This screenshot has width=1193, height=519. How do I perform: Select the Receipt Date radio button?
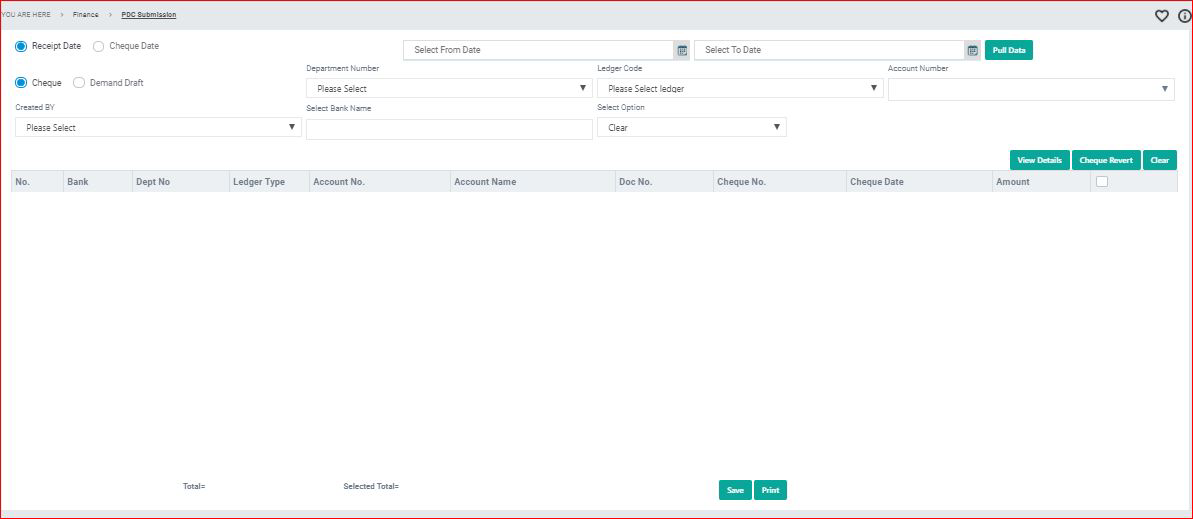pos(22,46)
